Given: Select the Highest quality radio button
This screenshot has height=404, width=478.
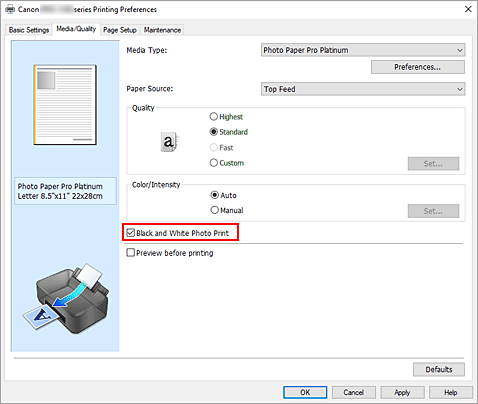Looking at the screenshot, I should click(x=214, y=117).
